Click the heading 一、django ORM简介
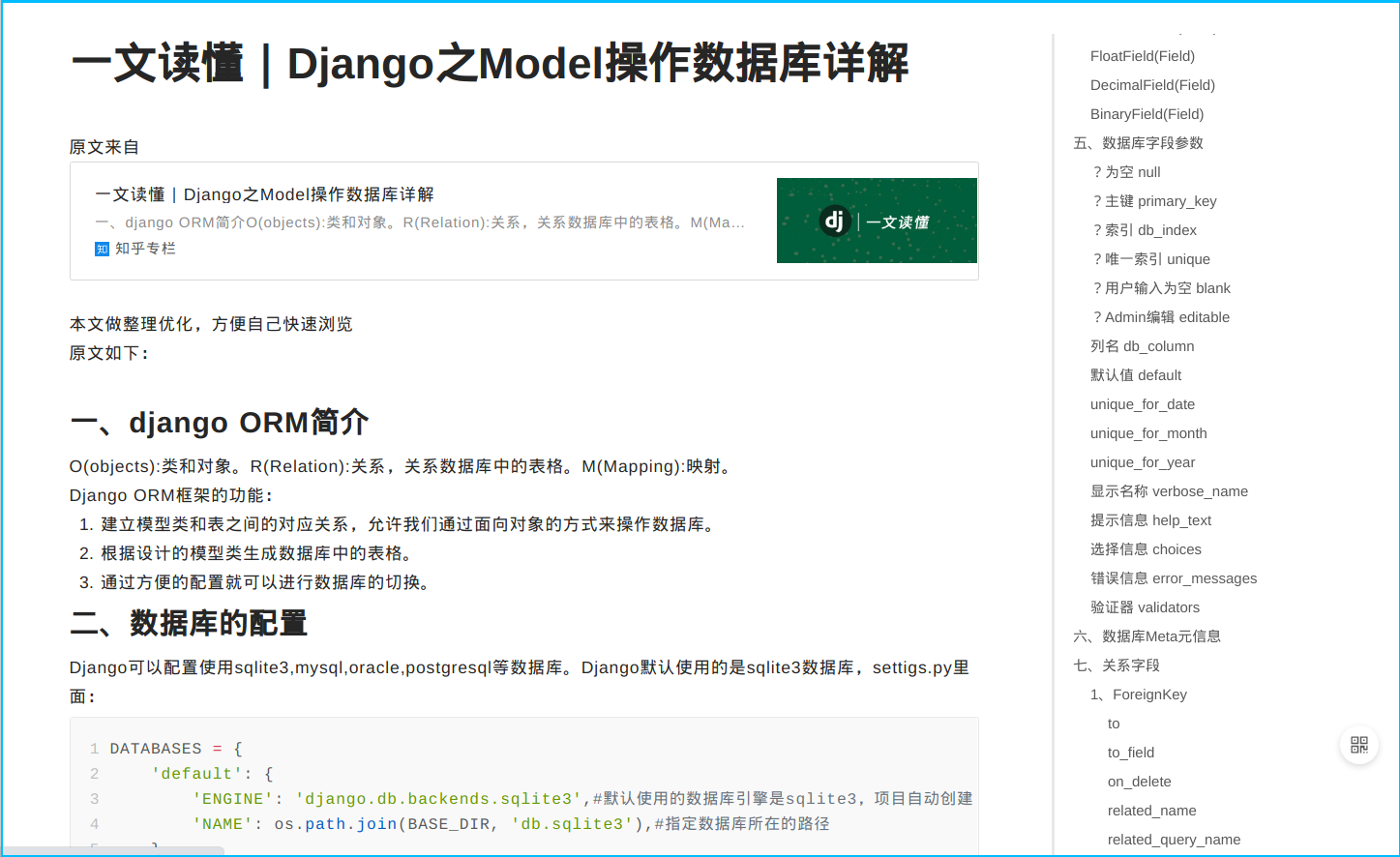The height and width of the screenshot is (857, 1400). 220,423
